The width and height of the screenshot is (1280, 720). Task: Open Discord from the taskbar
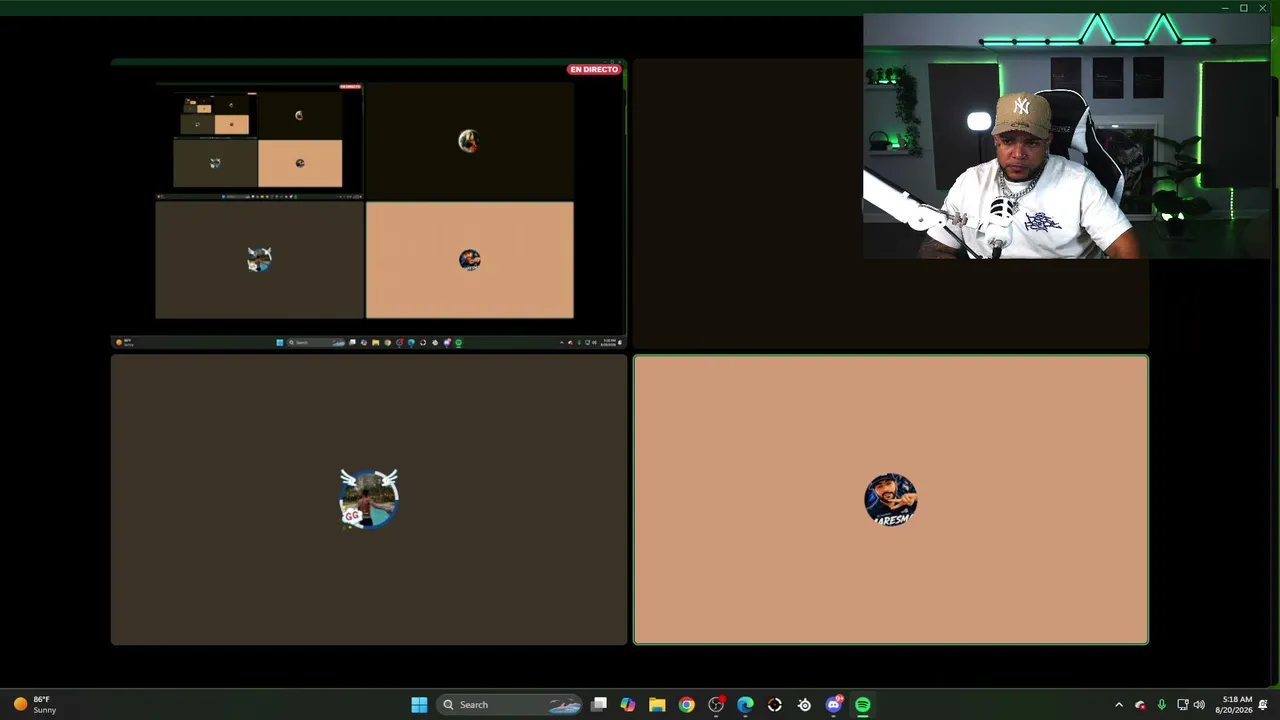[x=834, y=705]
